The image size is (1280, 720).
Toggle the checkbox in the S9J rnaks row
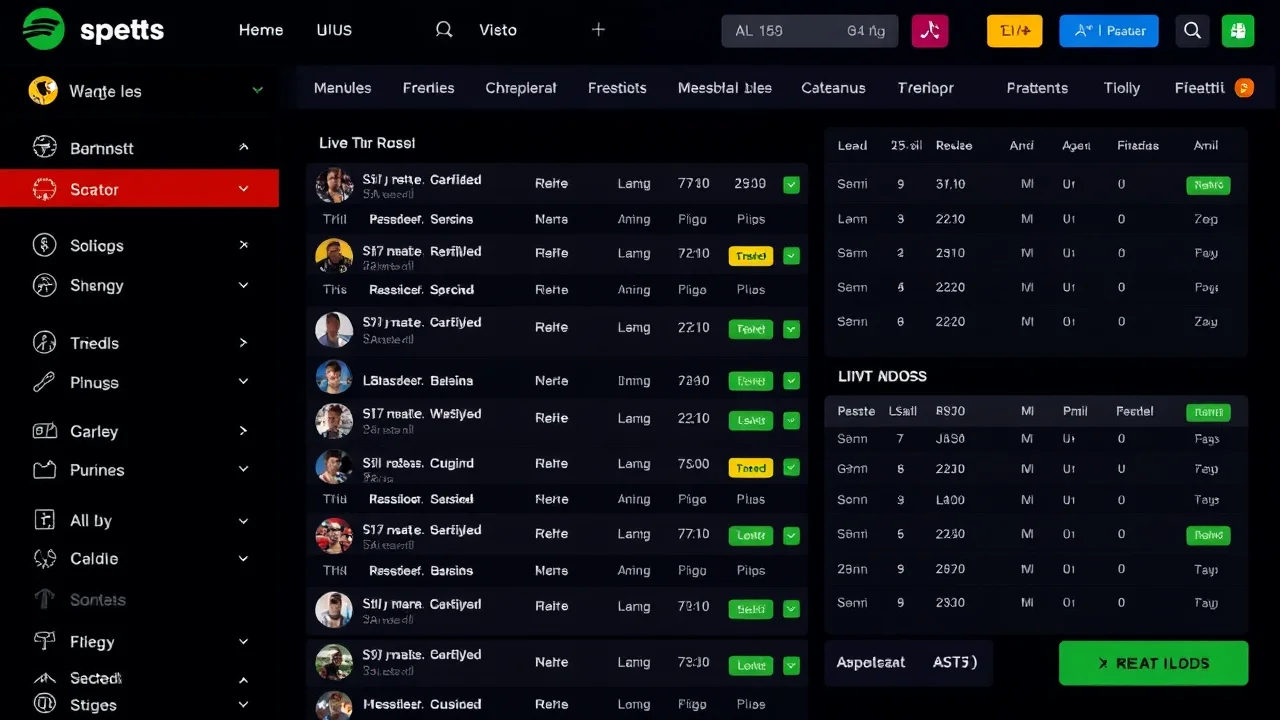791,664
